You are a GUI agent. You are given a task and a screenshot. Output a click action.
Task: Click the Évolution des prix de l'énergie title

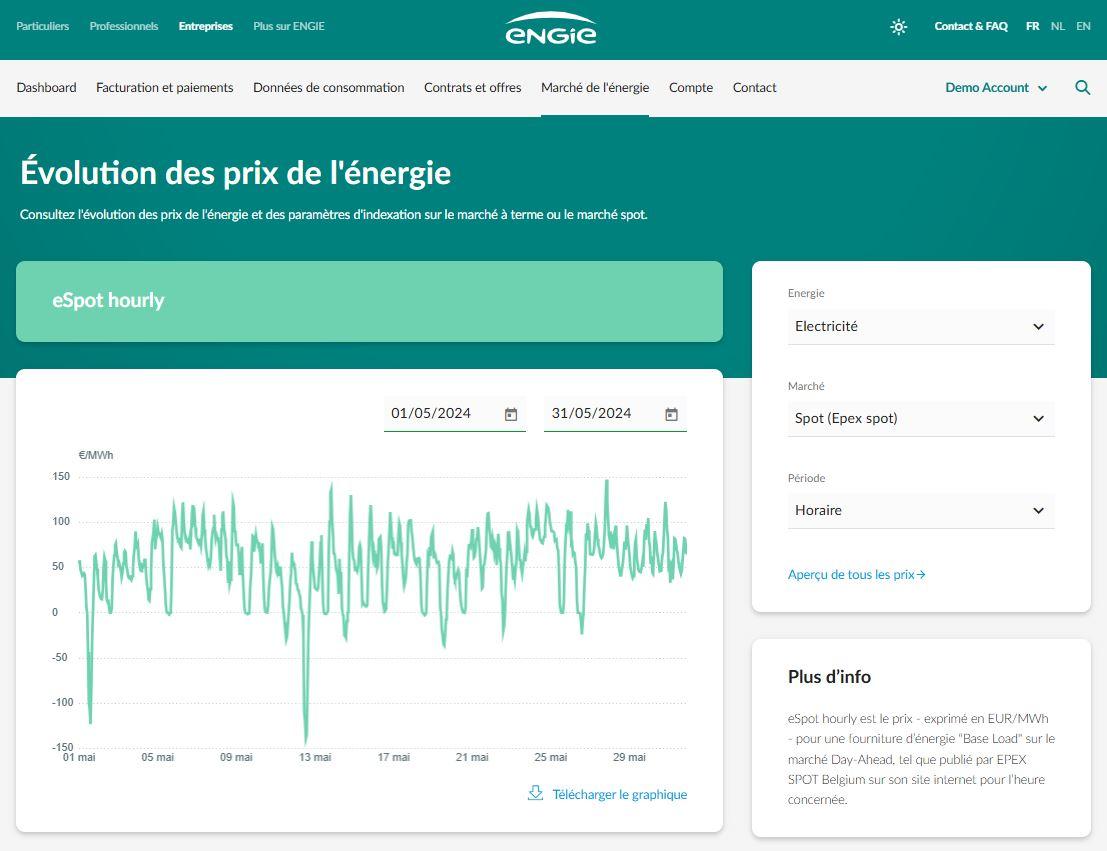click(235, 173)
